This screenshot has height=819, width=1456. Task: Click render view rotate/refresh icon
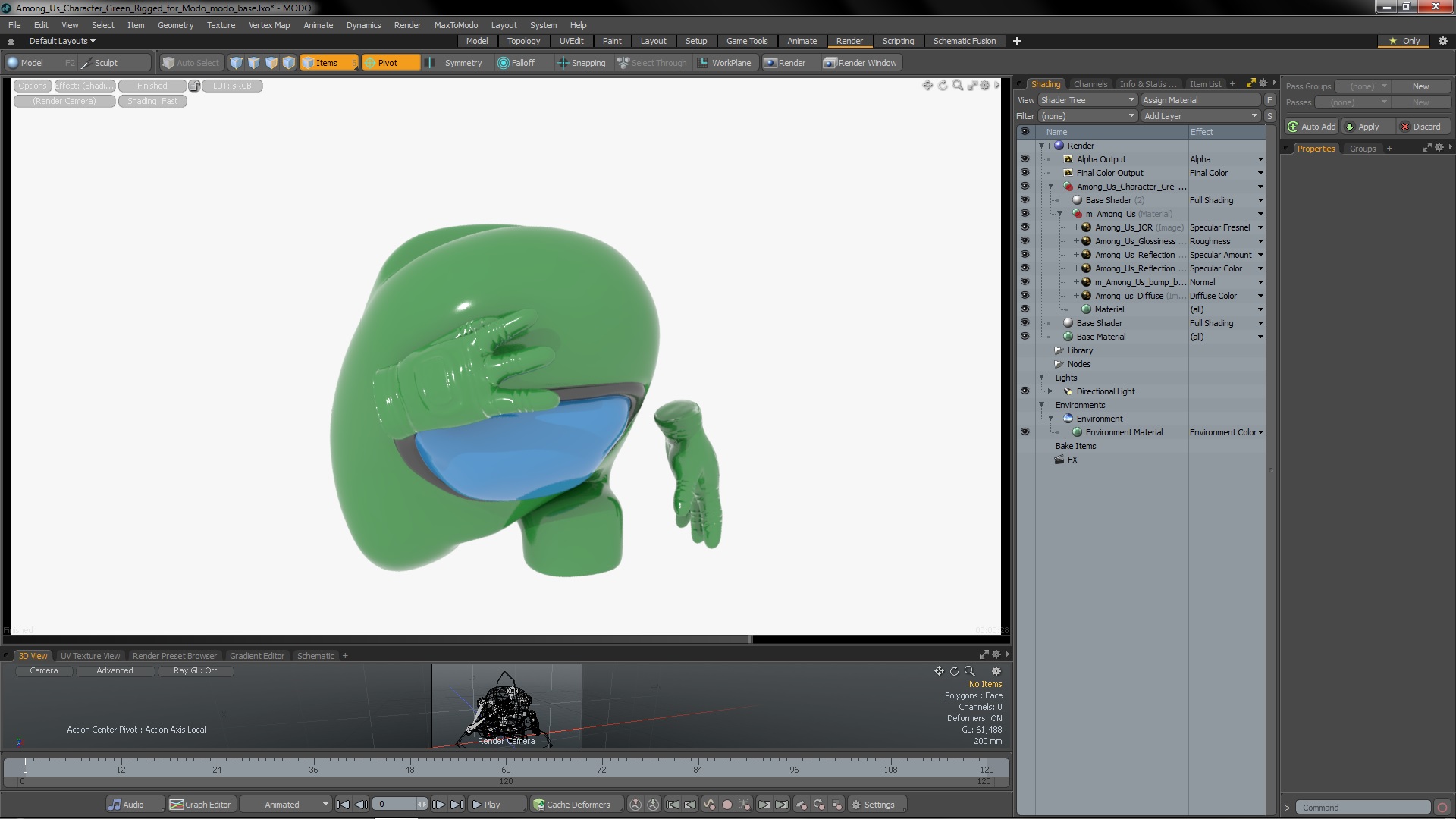943,86
